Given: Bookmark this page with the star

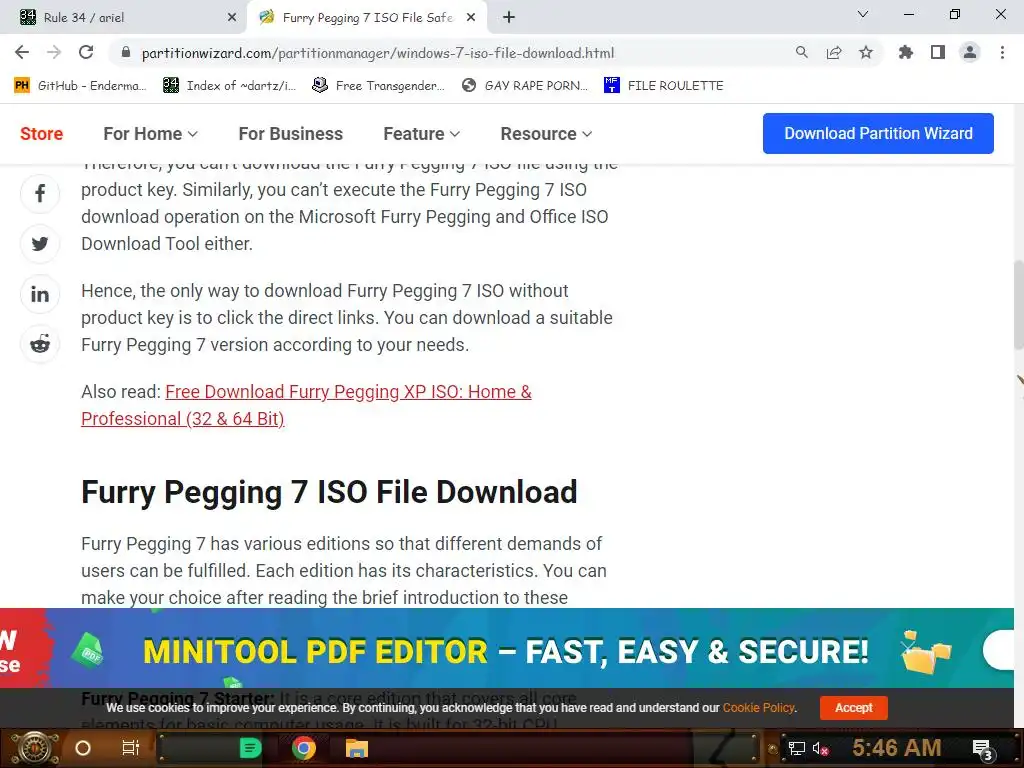Looking at the screenshot, I should [x=865, y=53].
